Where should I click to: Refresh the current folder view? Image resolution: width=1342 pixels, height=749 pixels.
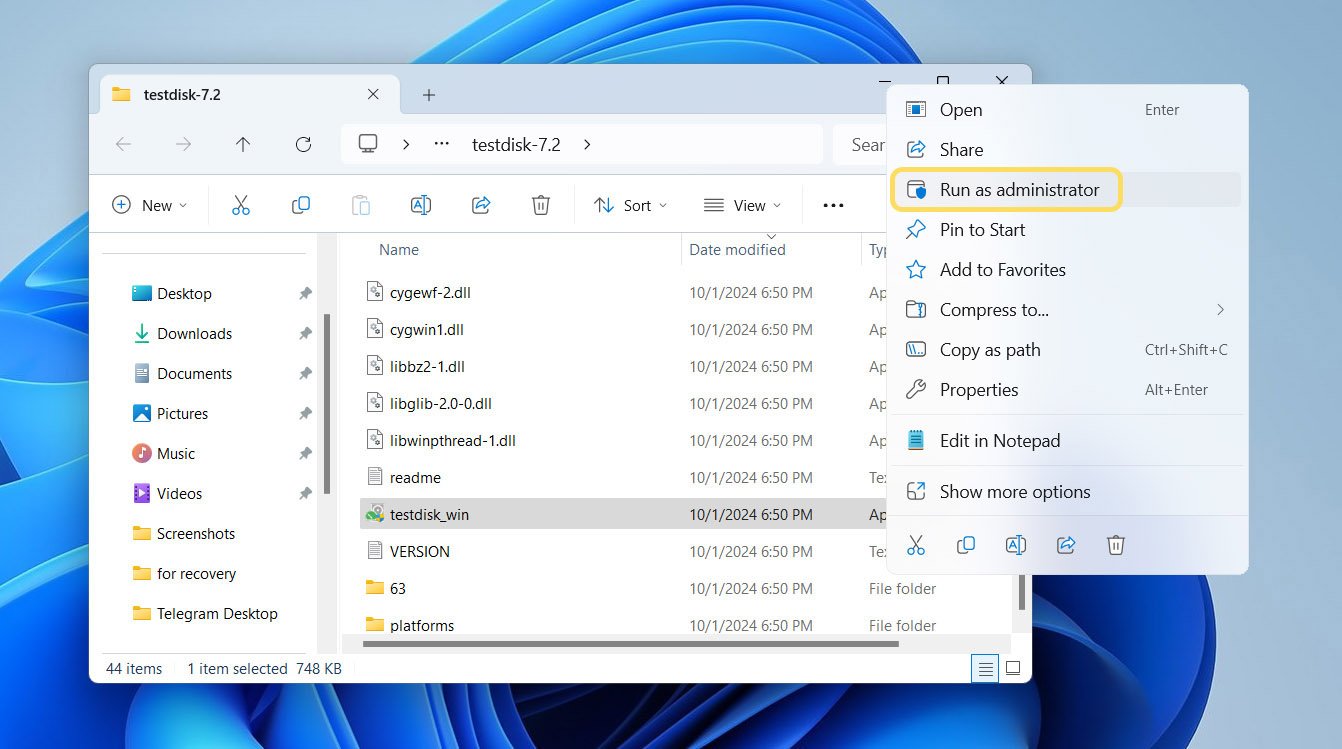click(x=303, y=144)
